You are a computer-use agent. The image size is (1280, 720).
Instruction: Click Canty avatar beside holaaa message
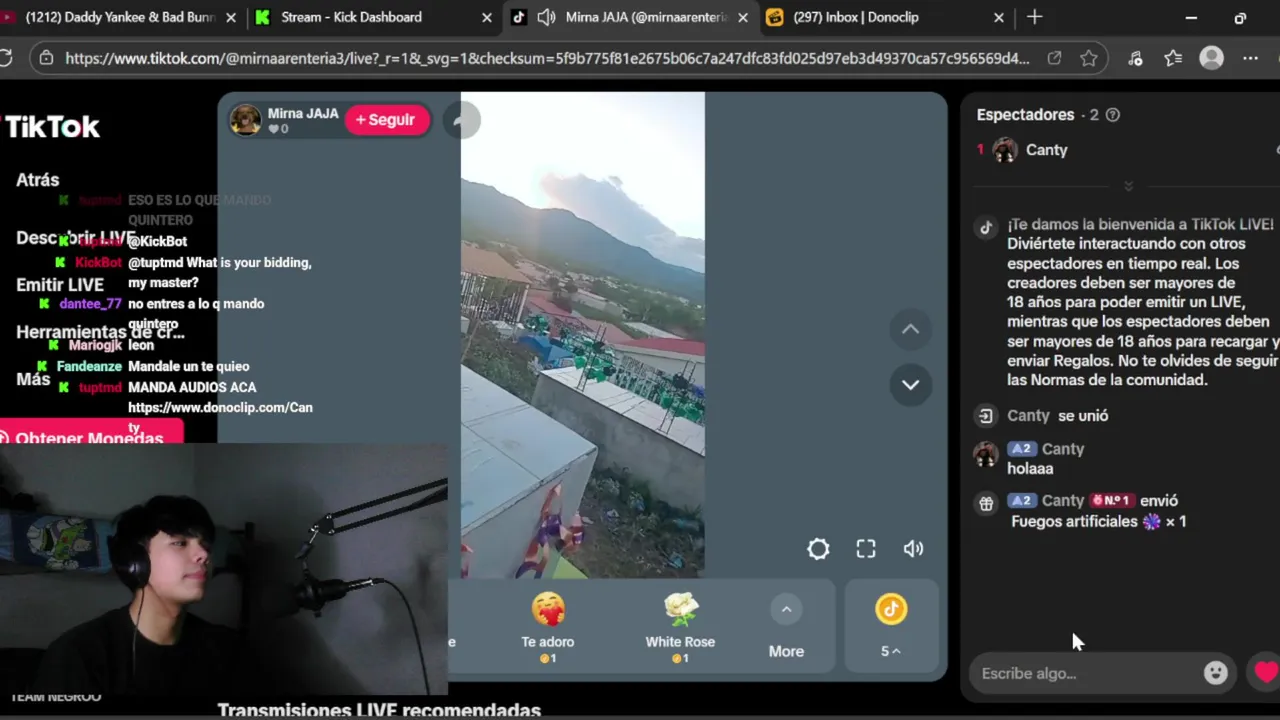coord(986,455)
